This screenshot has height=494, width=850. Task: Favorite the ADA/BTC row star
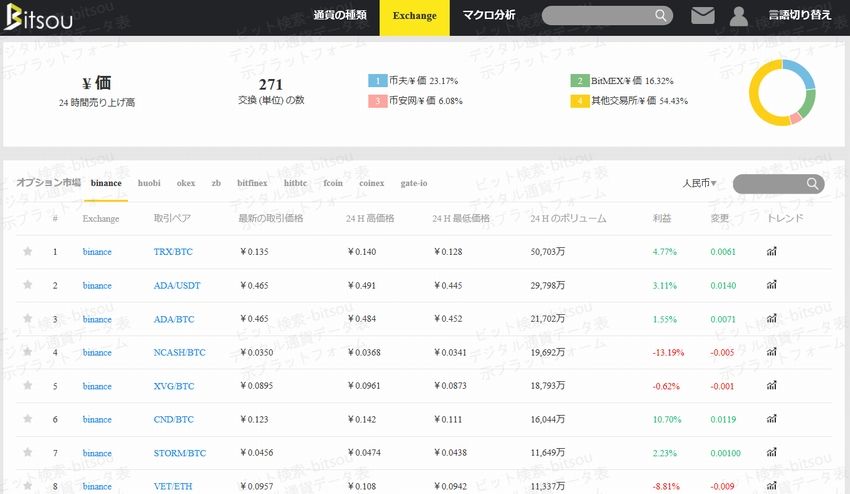tap(28, 318)
